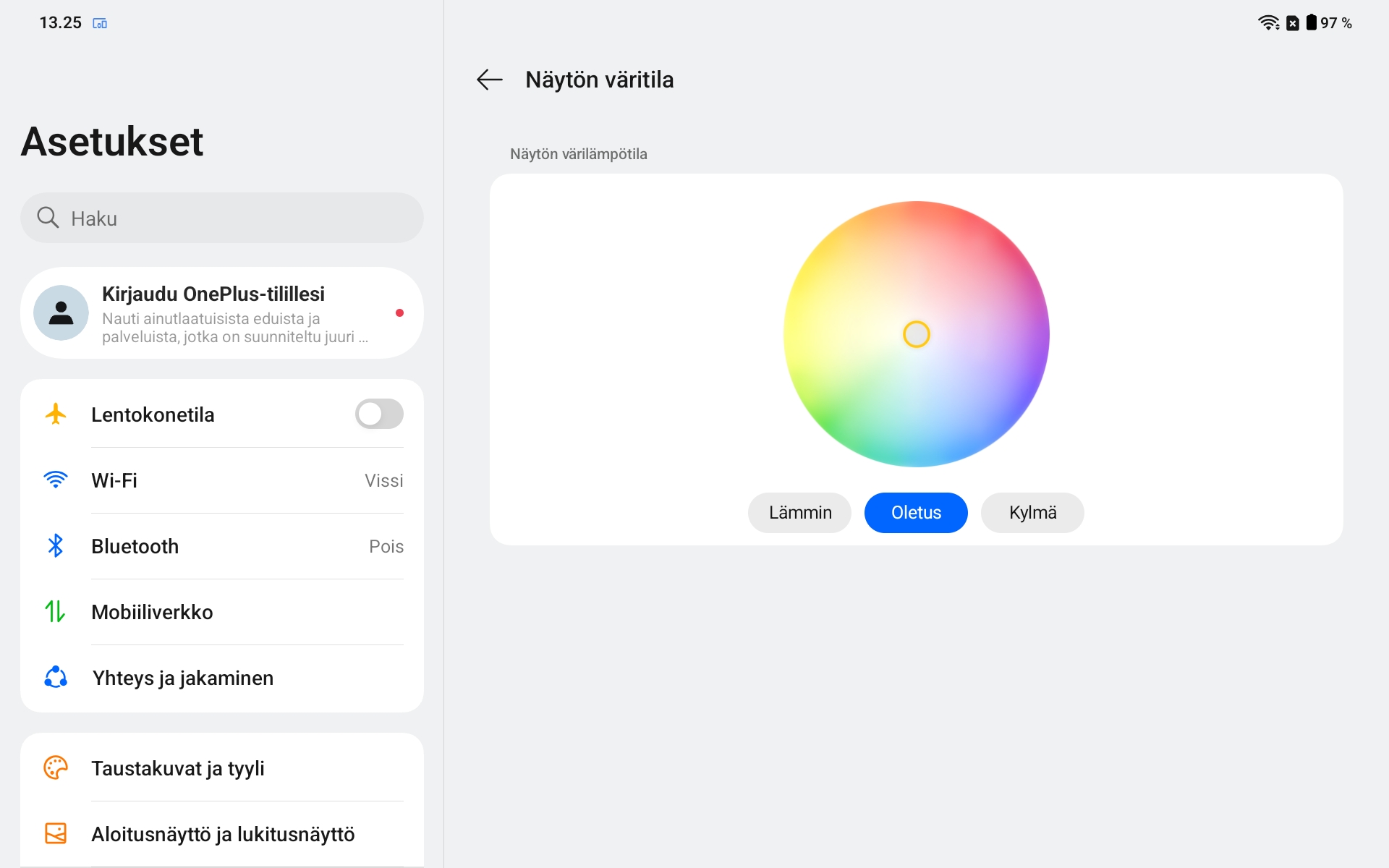Tap the SIM error status icon
This screenshot has width=1389, height=868.
click(x=1293, y=23)
